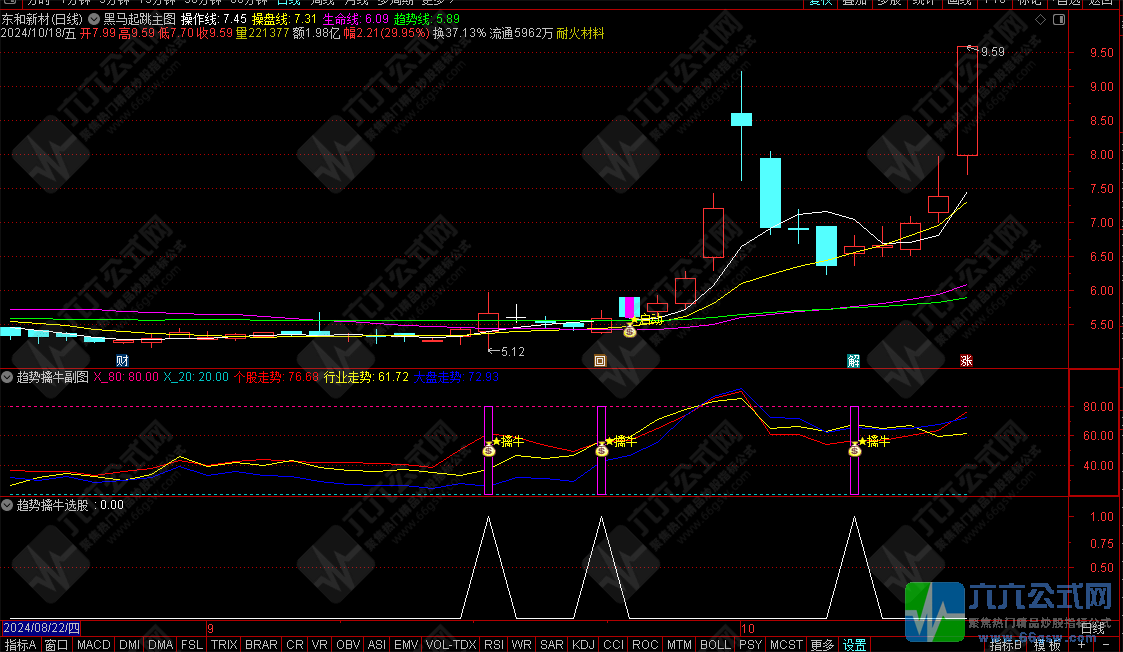Click the 模板 template button
Viewport: 1123px width, 652px height.
[x=1047, y=645]
